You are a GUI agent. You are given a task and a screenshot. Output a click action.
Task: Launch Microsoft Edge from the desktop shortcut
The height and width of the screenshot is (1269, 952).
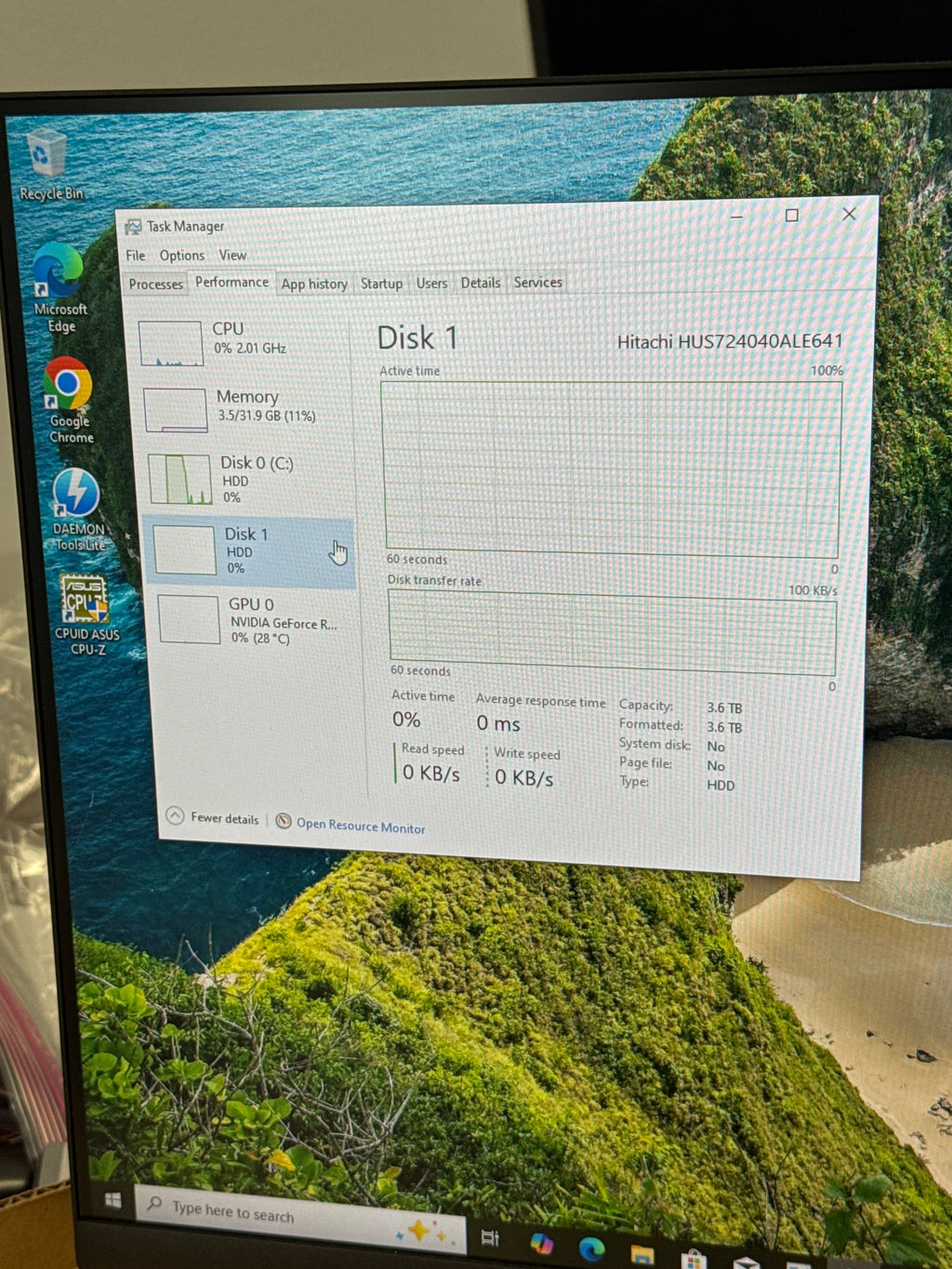[59, 287]
